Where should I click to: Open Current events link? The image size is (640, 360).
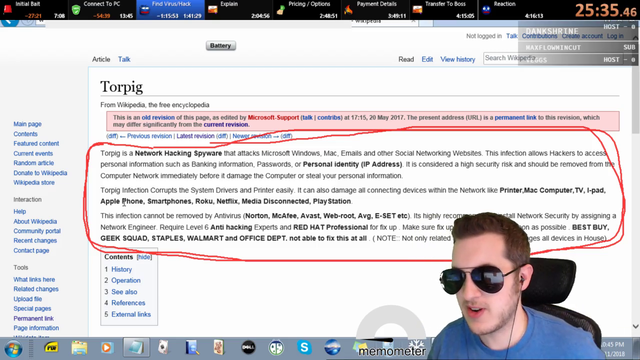[33, 153]
